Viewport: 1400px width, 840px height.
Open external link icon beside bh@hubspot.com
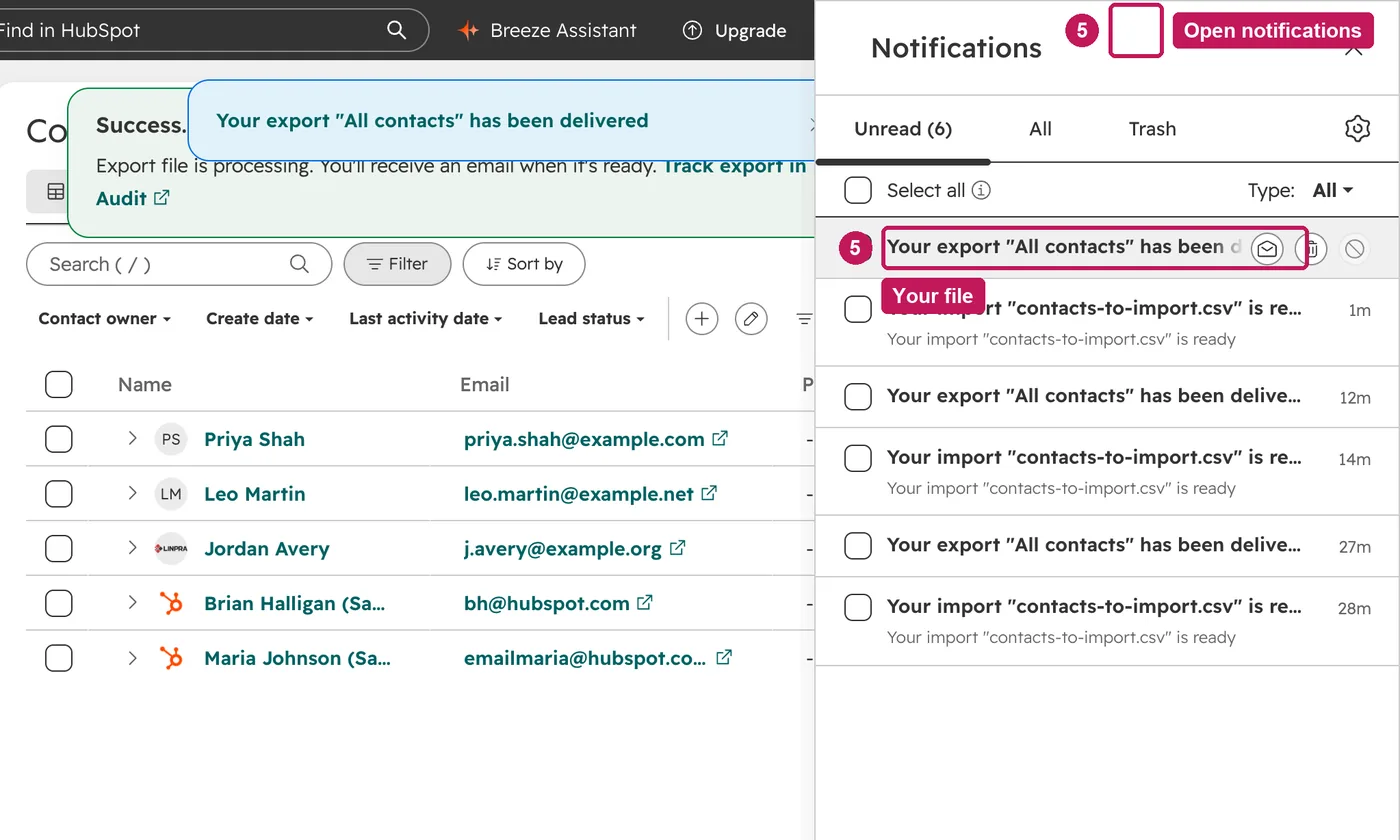(645, 603)
